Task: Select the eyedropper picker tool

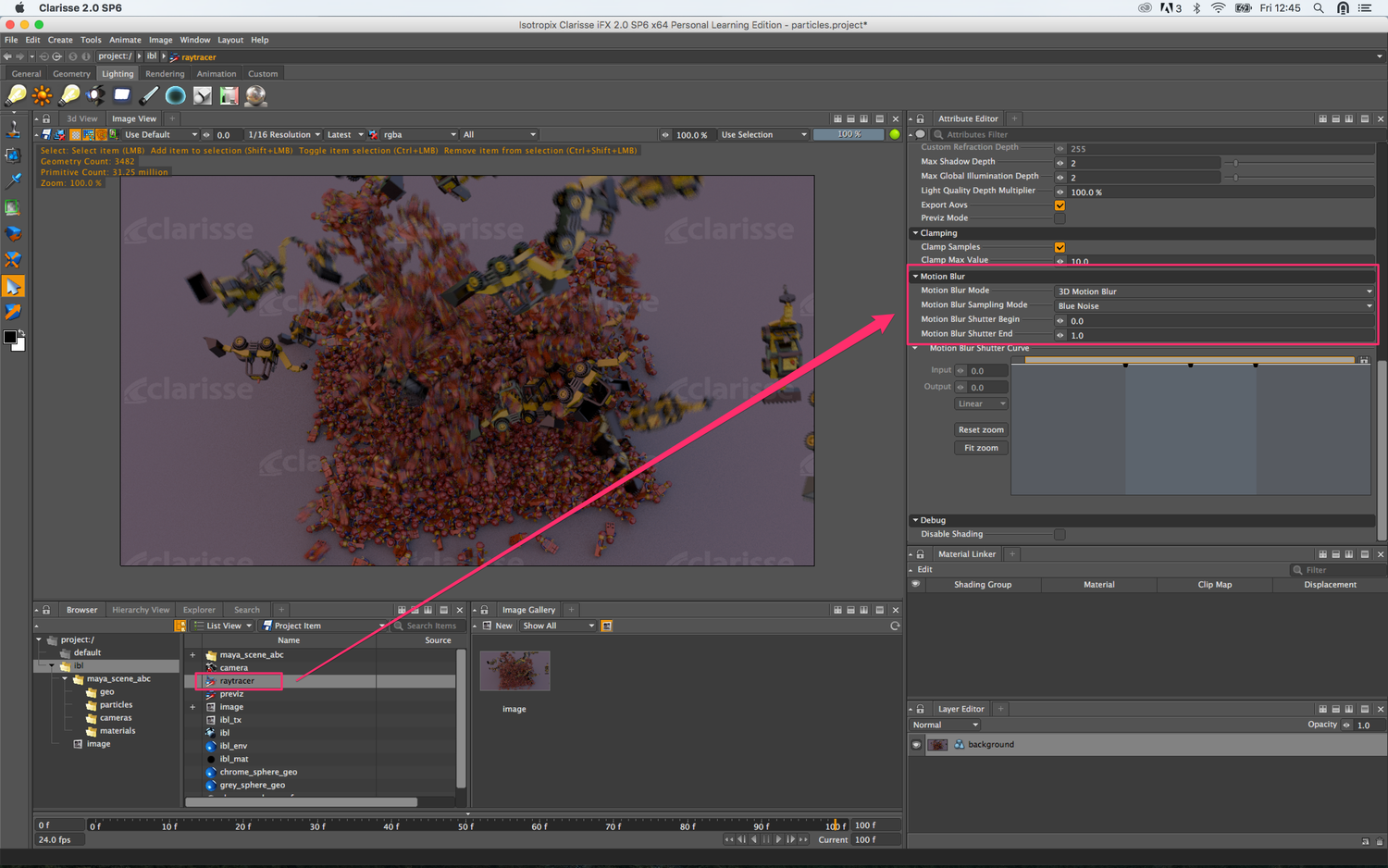Action: pyautogui.click(x=13, y=181)
